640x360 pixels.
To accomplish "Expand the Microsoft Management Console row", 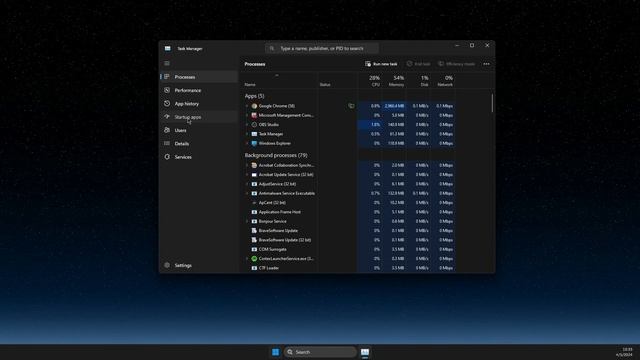I will pos(247,115).
